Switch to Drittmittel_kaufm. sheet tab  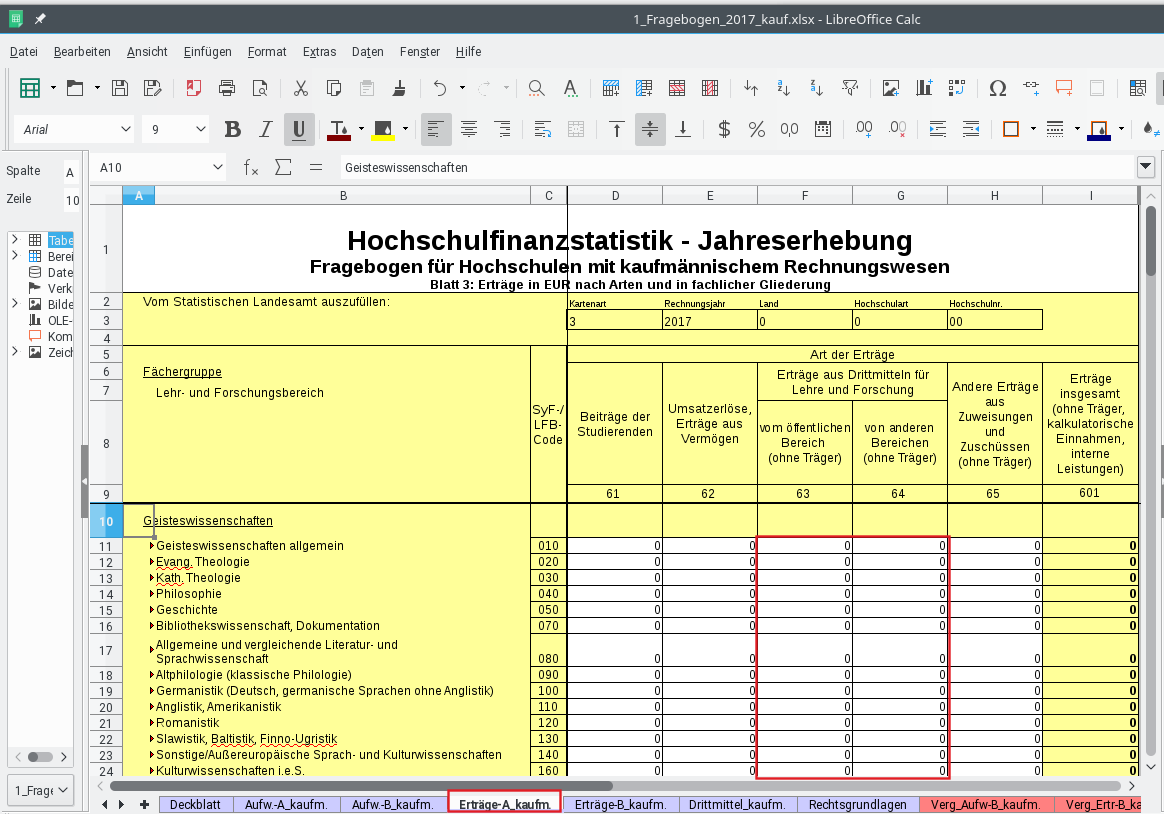(x=737, y=804)
